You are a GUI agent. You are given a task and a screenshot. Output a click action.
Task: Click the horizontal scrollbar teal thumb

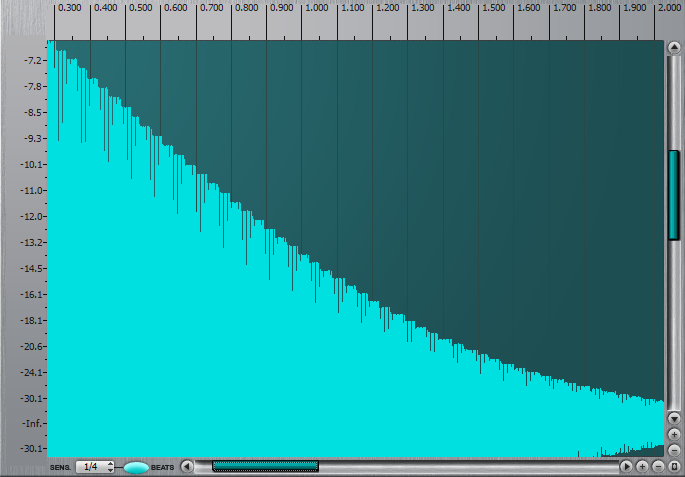coord(265,467)
